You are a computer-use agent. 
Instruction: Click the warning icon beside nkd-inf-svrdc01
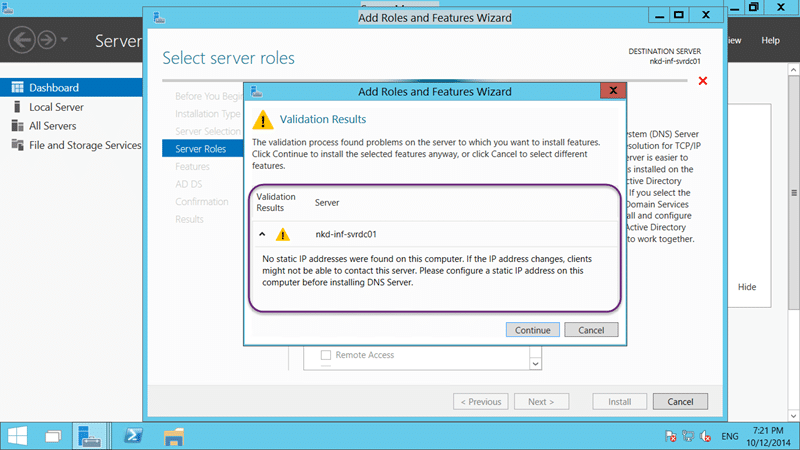(x=283, y=234)
